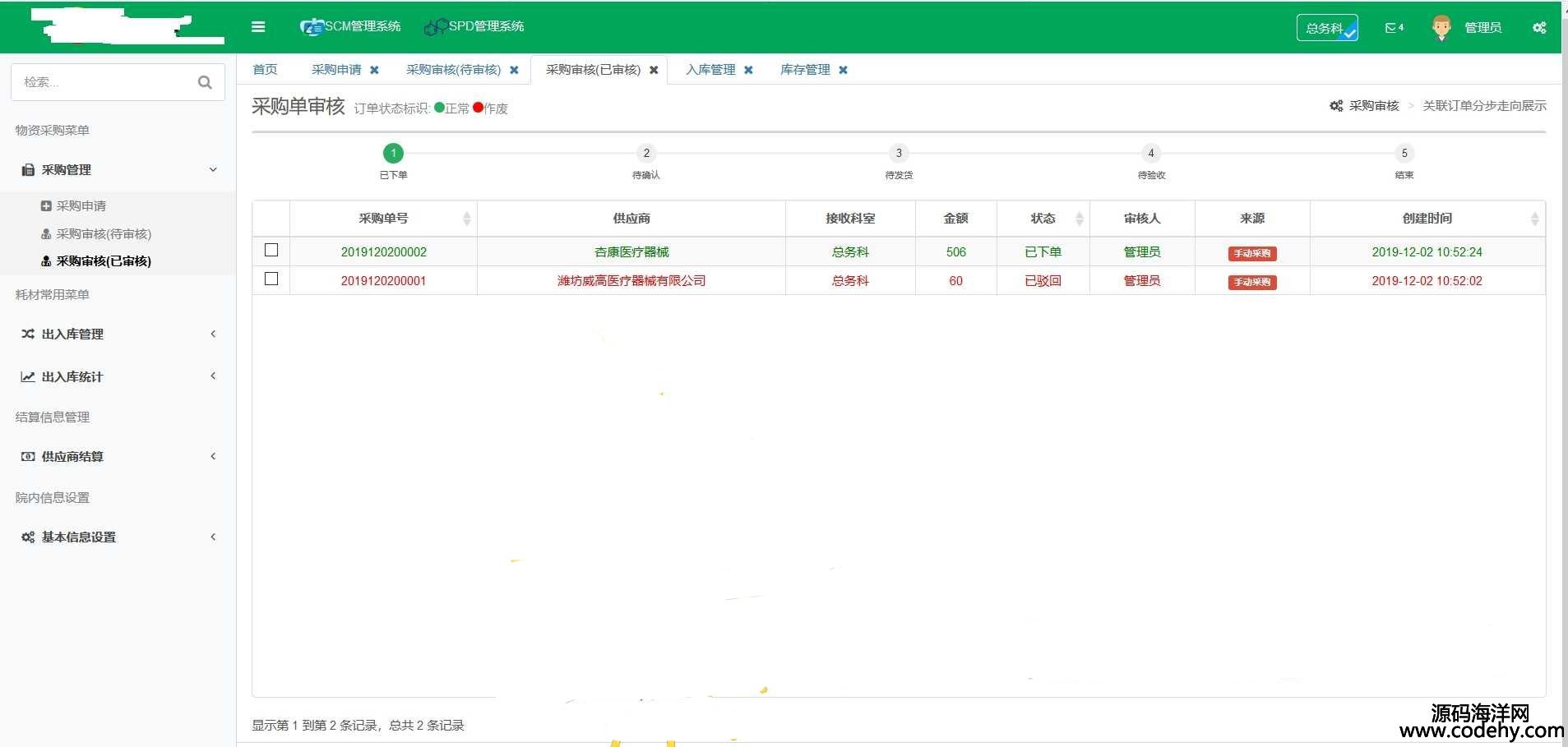Expand the 供应商结算 menu
Viewport: 1568px width, 747px height.
tap(118, 456)
